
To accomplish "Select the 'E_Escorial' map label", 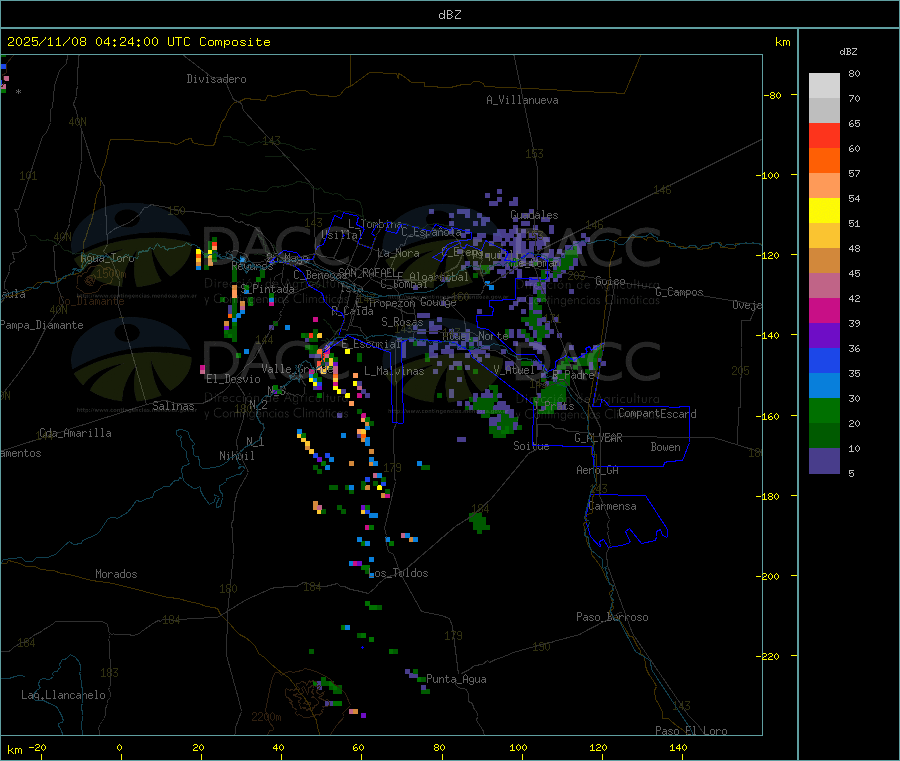I will tap(371, 344).
